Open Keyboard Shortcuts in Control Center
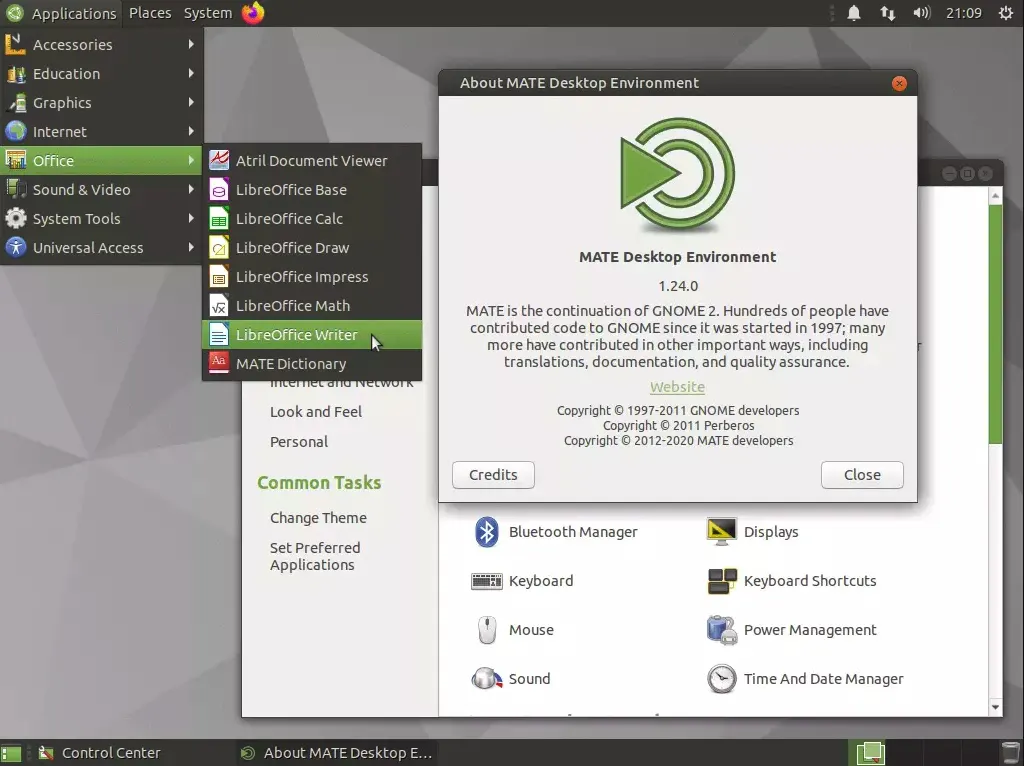1024x766 pixels. point(792,581)
